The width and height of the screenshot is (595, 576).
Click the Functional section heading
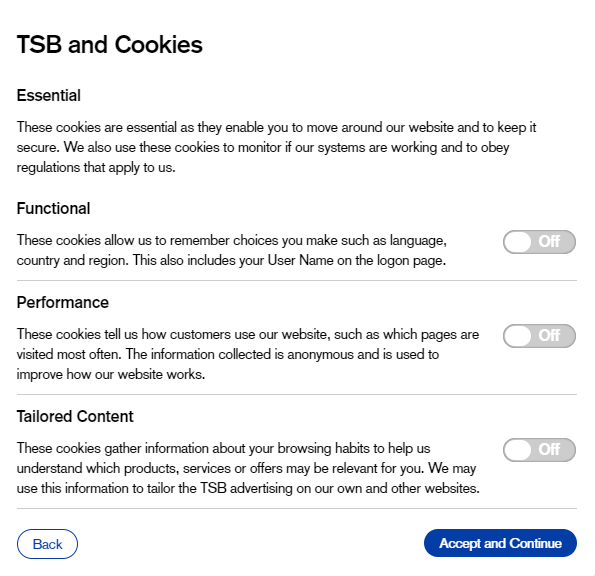54,208
